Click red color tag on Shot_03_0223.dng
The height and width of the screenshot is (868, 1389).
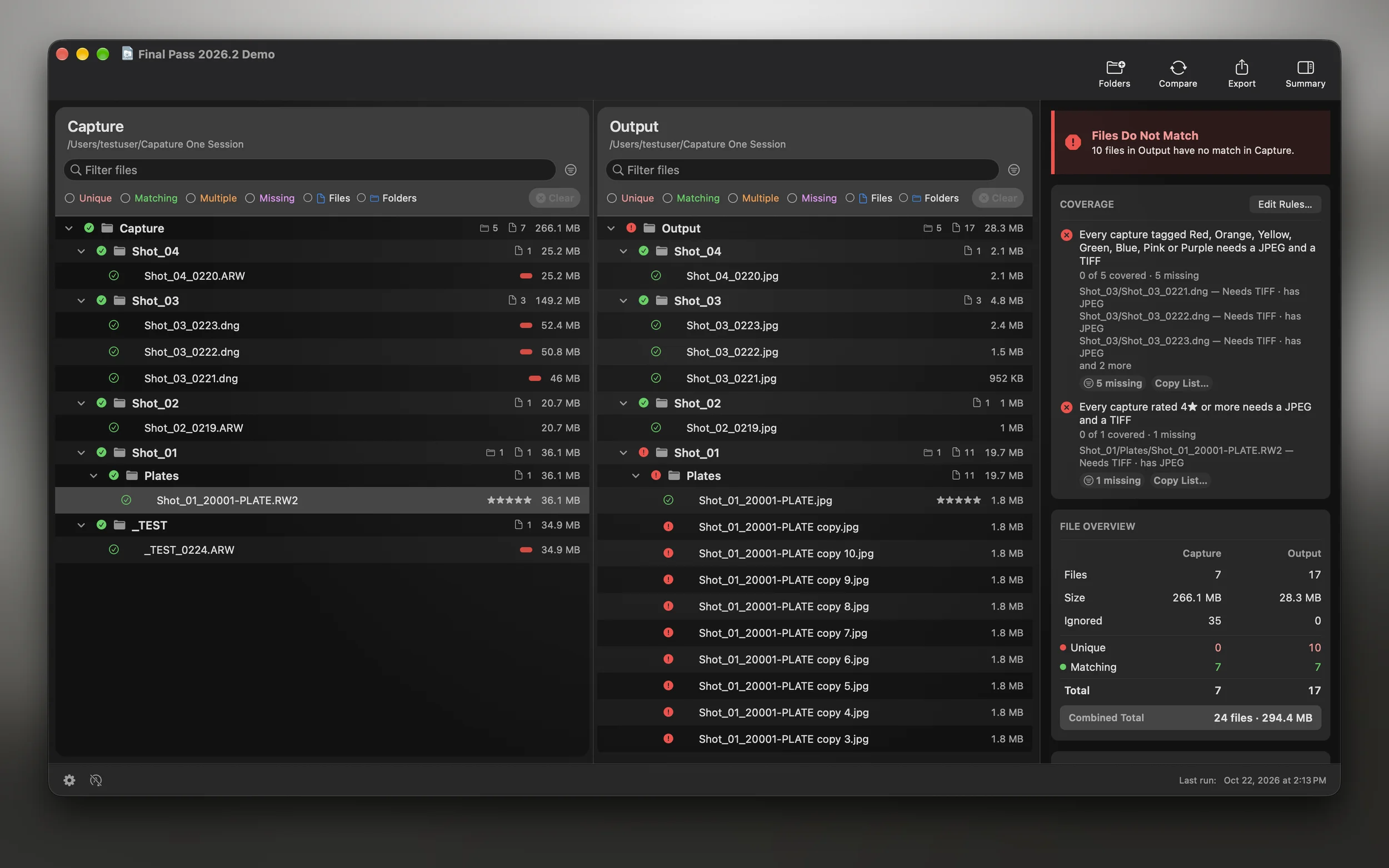[x=526, y=325]
